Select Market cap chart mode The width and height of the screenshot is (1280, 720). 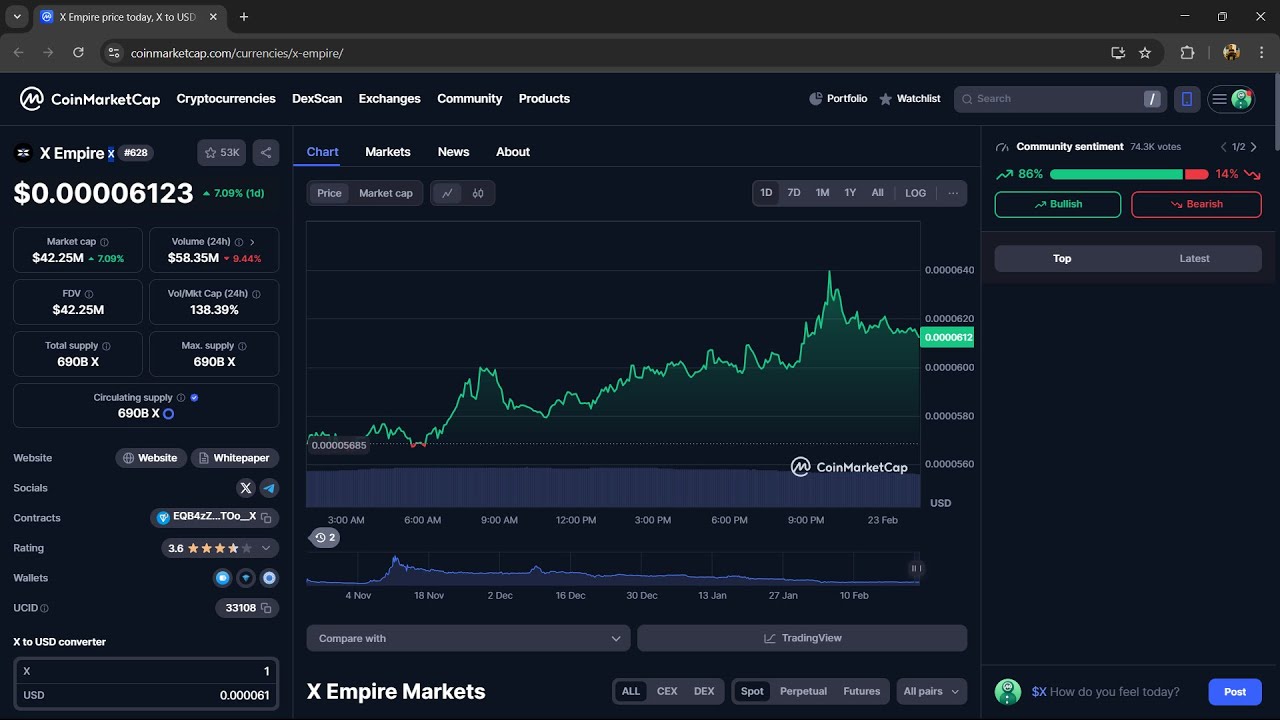coord(386,193)
